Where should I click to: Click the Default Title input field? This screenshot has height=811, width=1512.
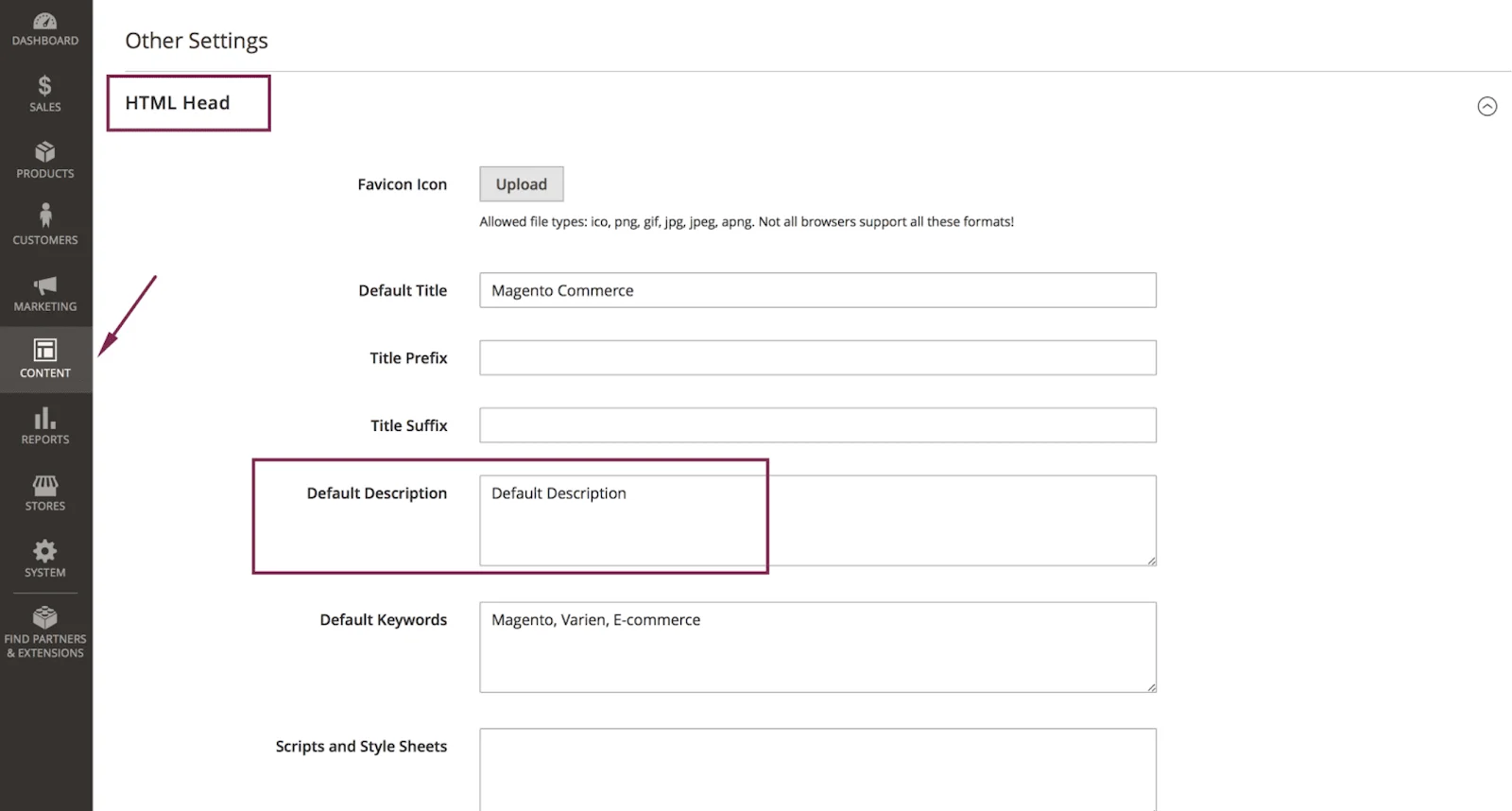[816, 290]
